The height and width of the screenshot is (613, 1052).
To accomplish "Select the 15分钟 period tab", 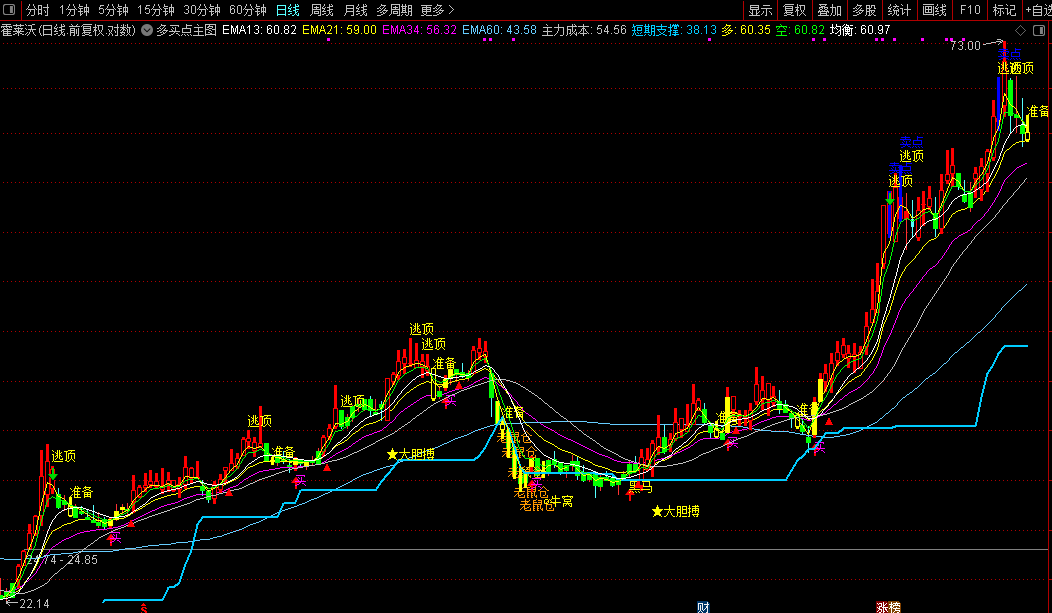I will pyautogui.click(x=156, y=10).
